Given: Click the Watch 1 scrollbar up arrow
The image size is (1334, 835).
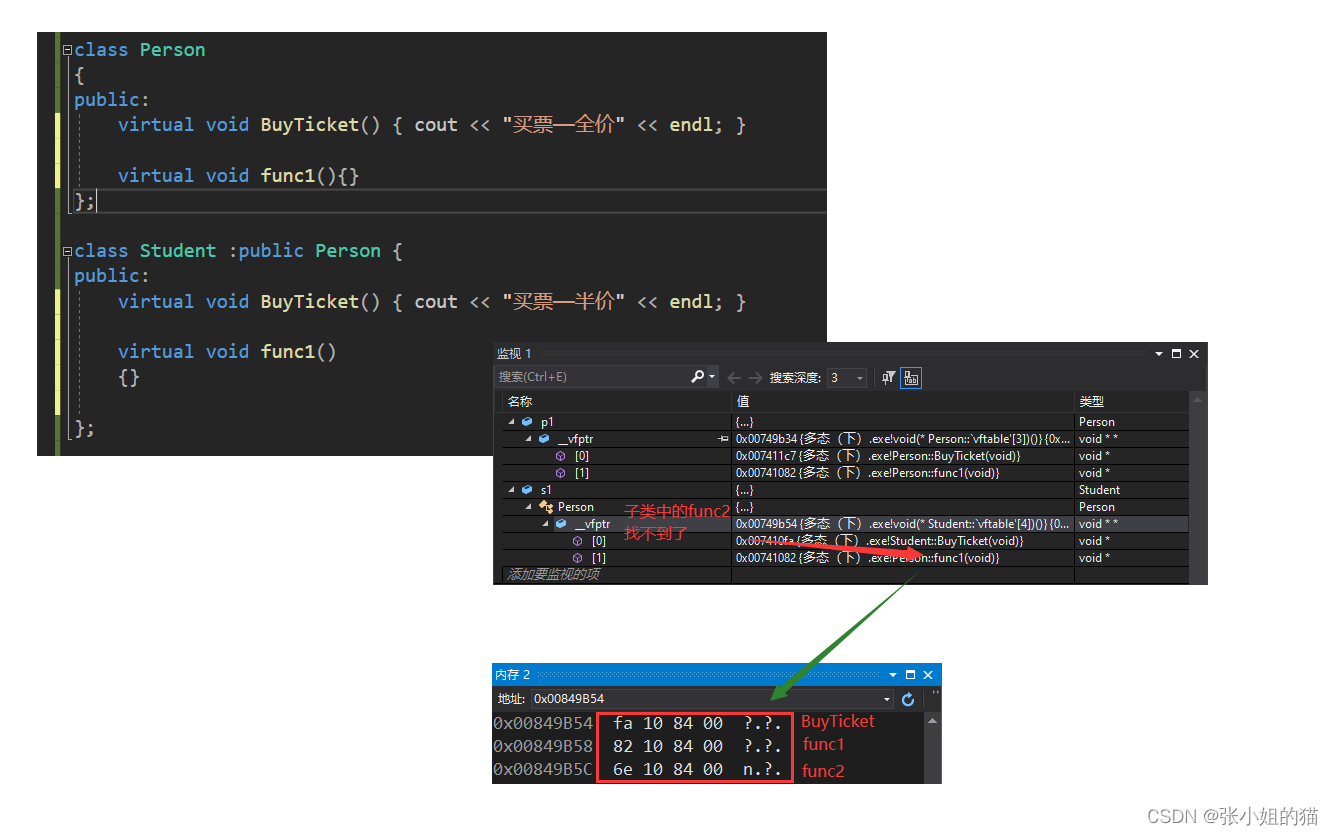Looking at the screenshot, I should 1197,400.
